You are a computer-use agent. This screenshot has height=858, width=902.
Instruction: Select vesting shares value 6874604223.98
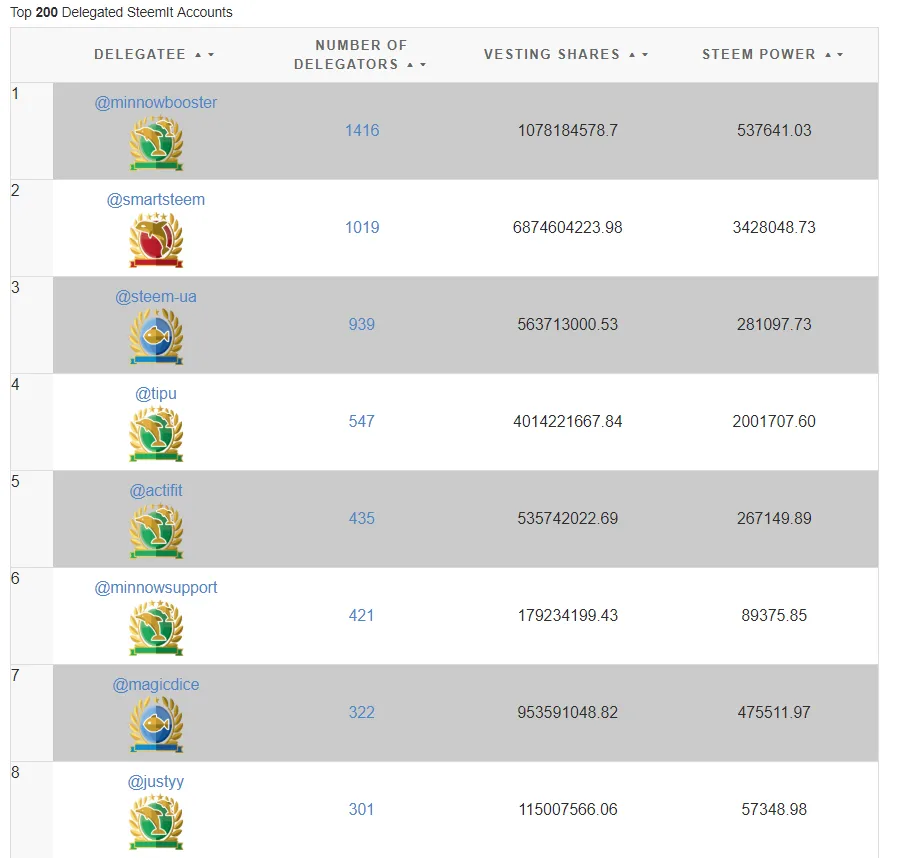(x=568, y=228)
